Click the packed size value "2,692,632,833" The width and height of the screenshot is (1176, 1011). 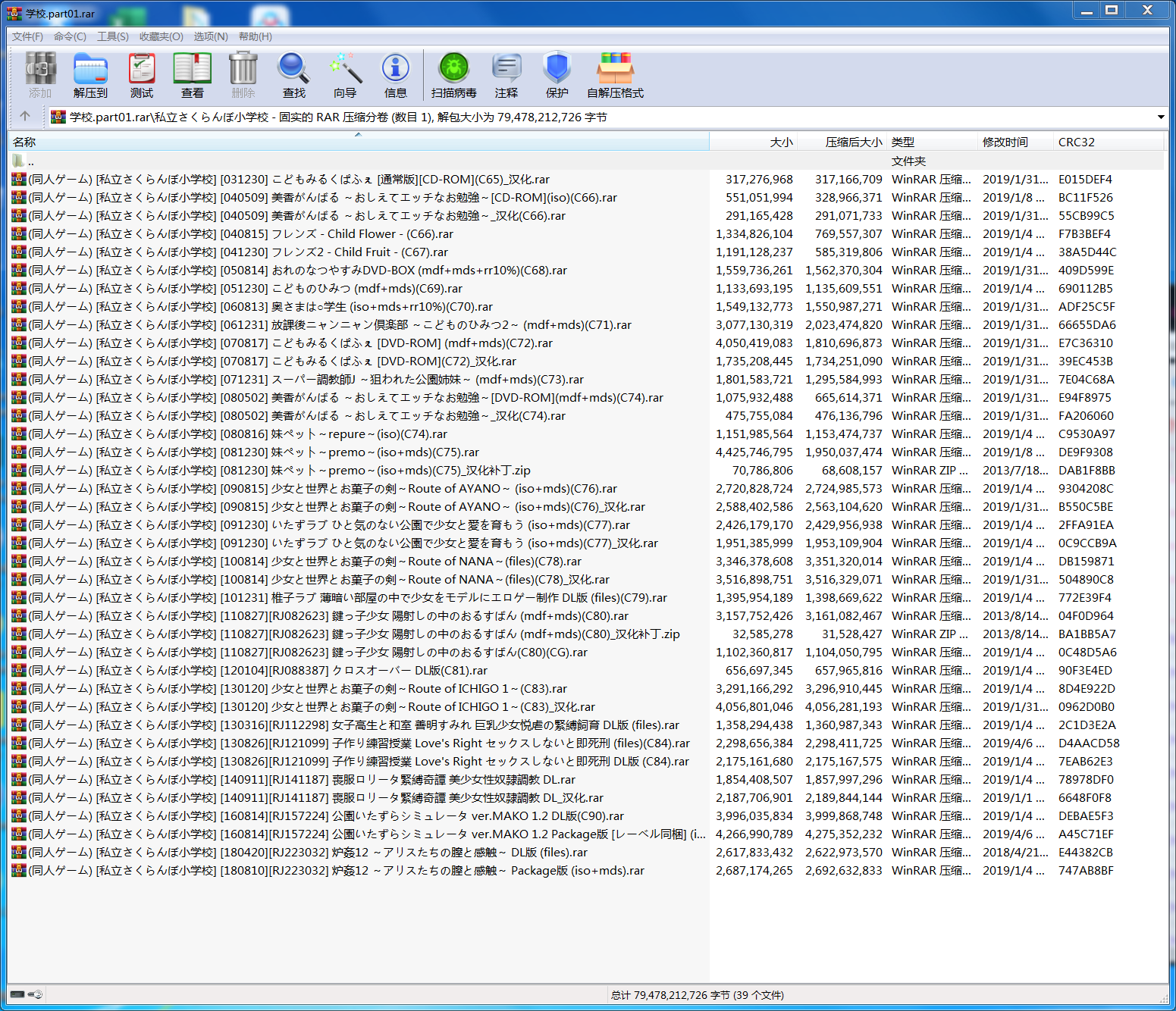click(844, 871)
